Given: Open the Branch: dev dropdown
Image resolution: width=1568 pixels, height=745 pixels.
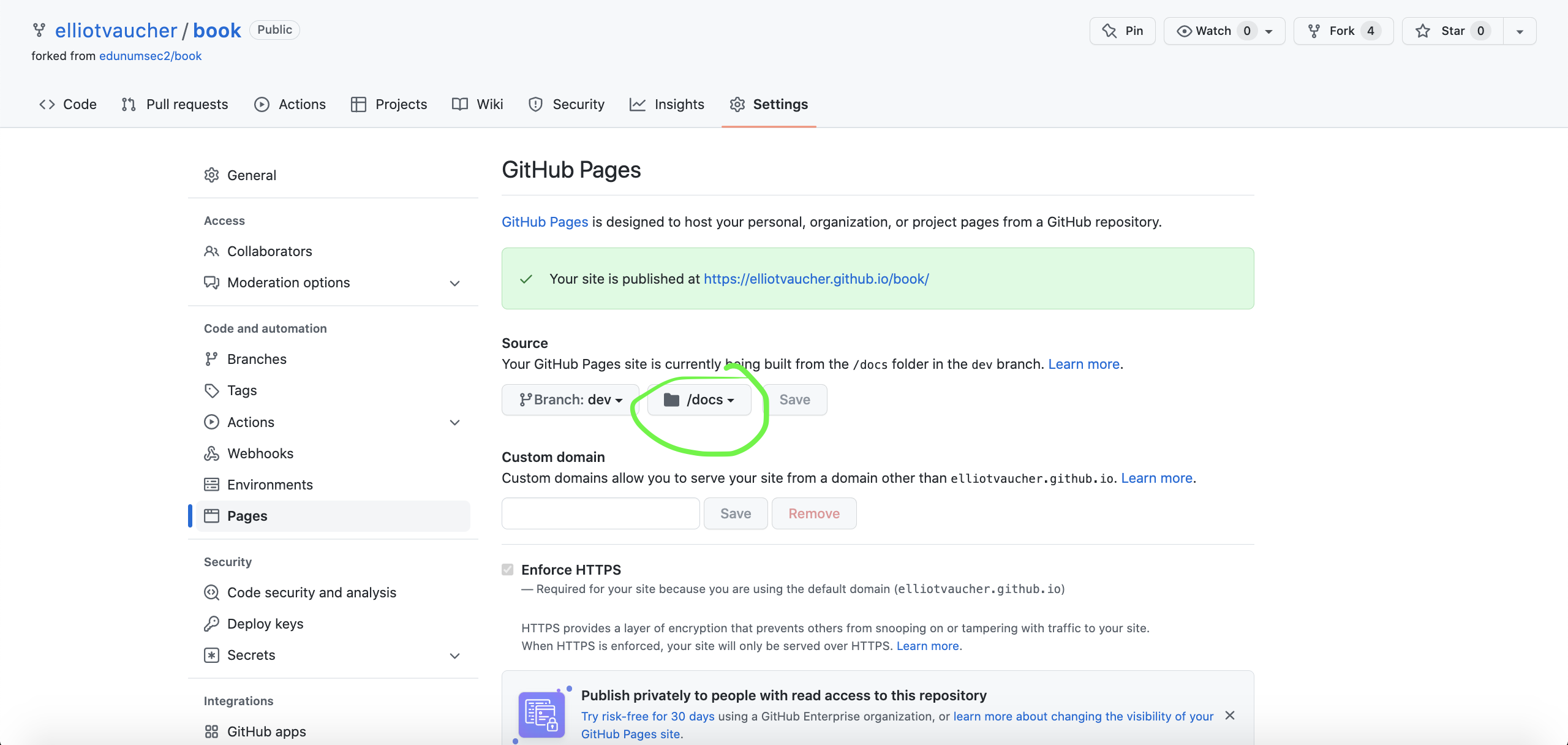Looking at the screenshot, I should 570,399.
